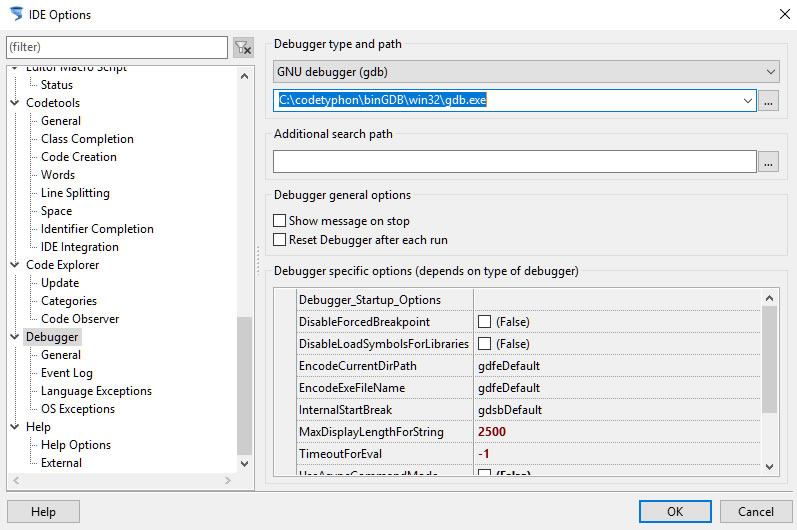Select Code Explorer in the tree
Image resolution: width=797 pixels, height=530 pixels.
coord(63,265)
